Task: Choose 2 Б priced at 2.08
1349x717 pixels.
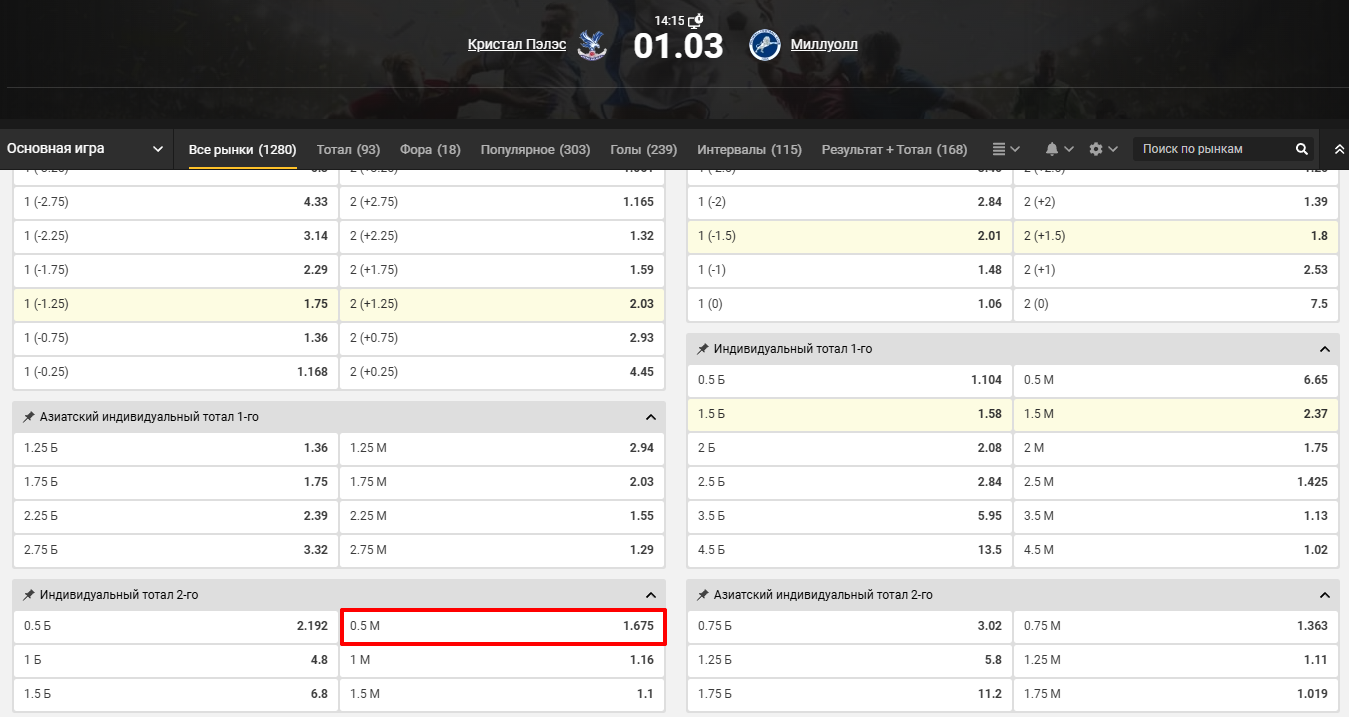Action: click(x=850, y=448)
